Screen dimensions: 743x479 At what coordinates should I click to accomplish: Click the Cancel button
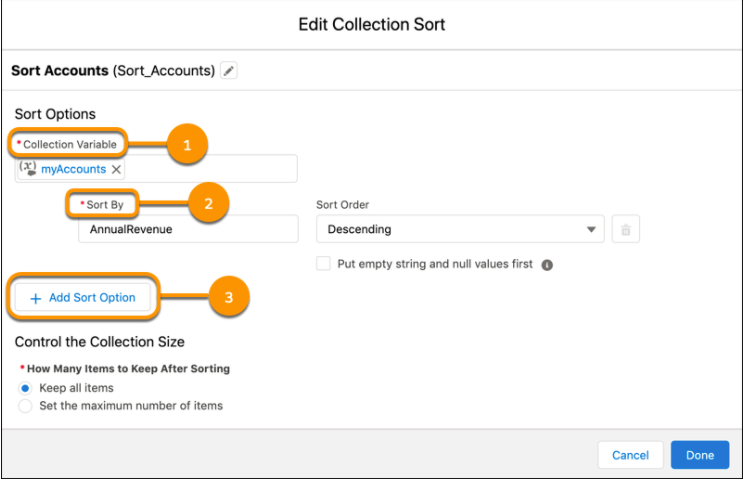pyautogui.click(x=630, y=455)
